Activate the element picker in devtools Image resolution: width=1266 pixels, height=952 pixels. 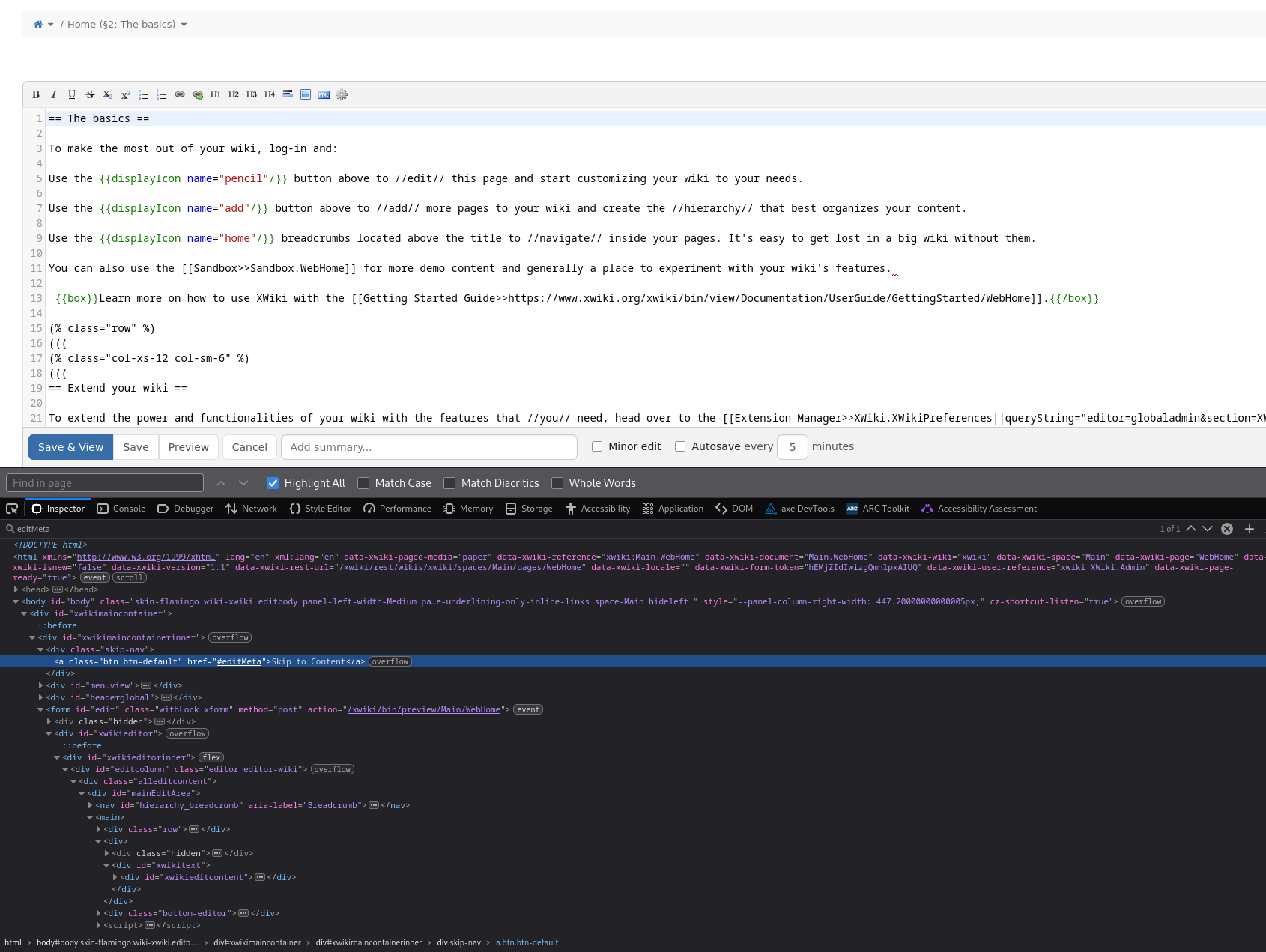click(12, 509)
